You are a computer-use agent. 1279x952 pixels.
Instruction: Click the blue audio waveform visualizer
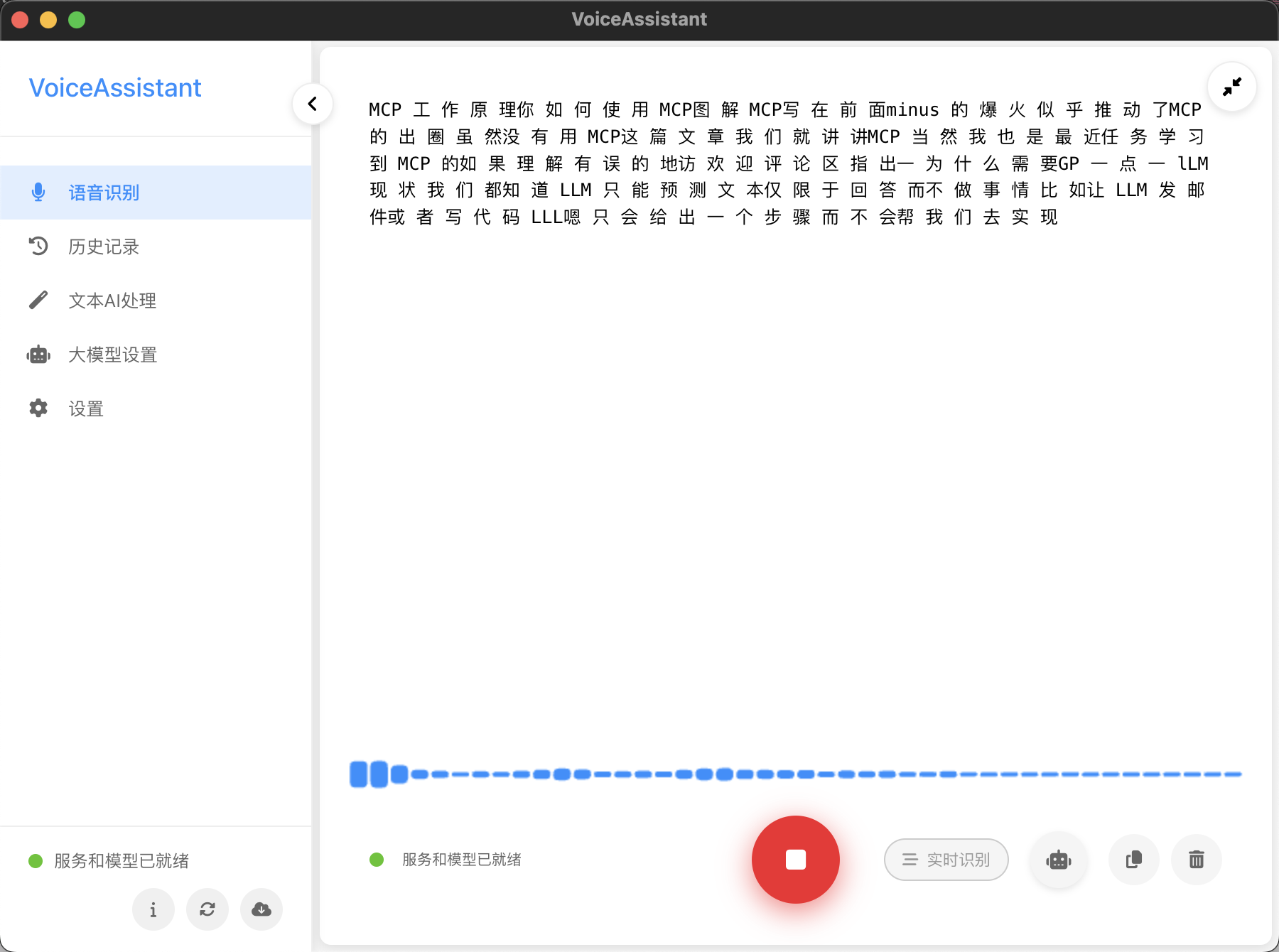pyautogui.click(x=794, y=774)
